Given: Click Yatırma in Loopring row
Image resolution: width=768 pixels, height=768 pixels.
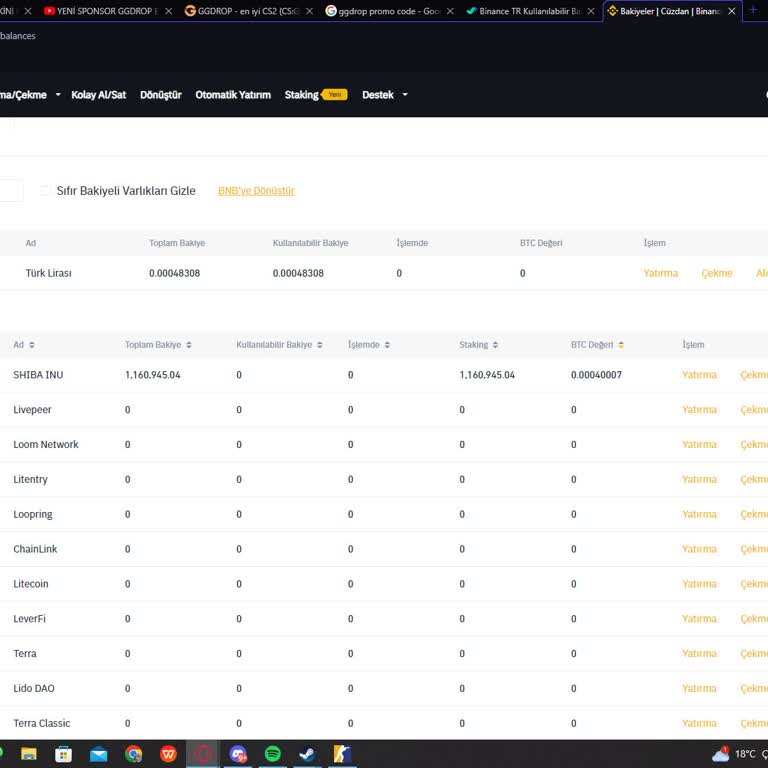Looking at the screenshot, I should (699, 514).
